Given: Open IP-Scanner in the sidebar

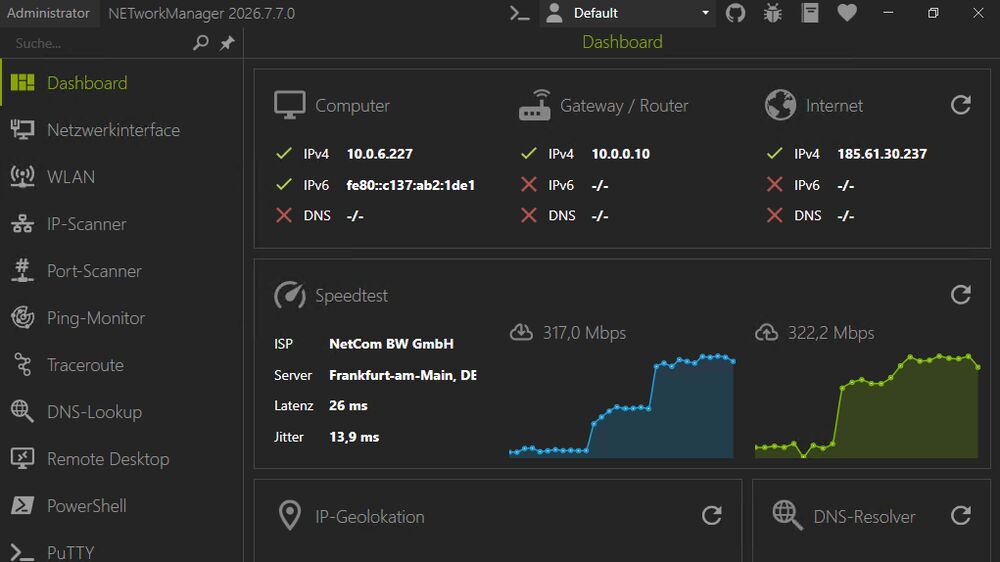Looking at the screenshot, I should [121, 224].
